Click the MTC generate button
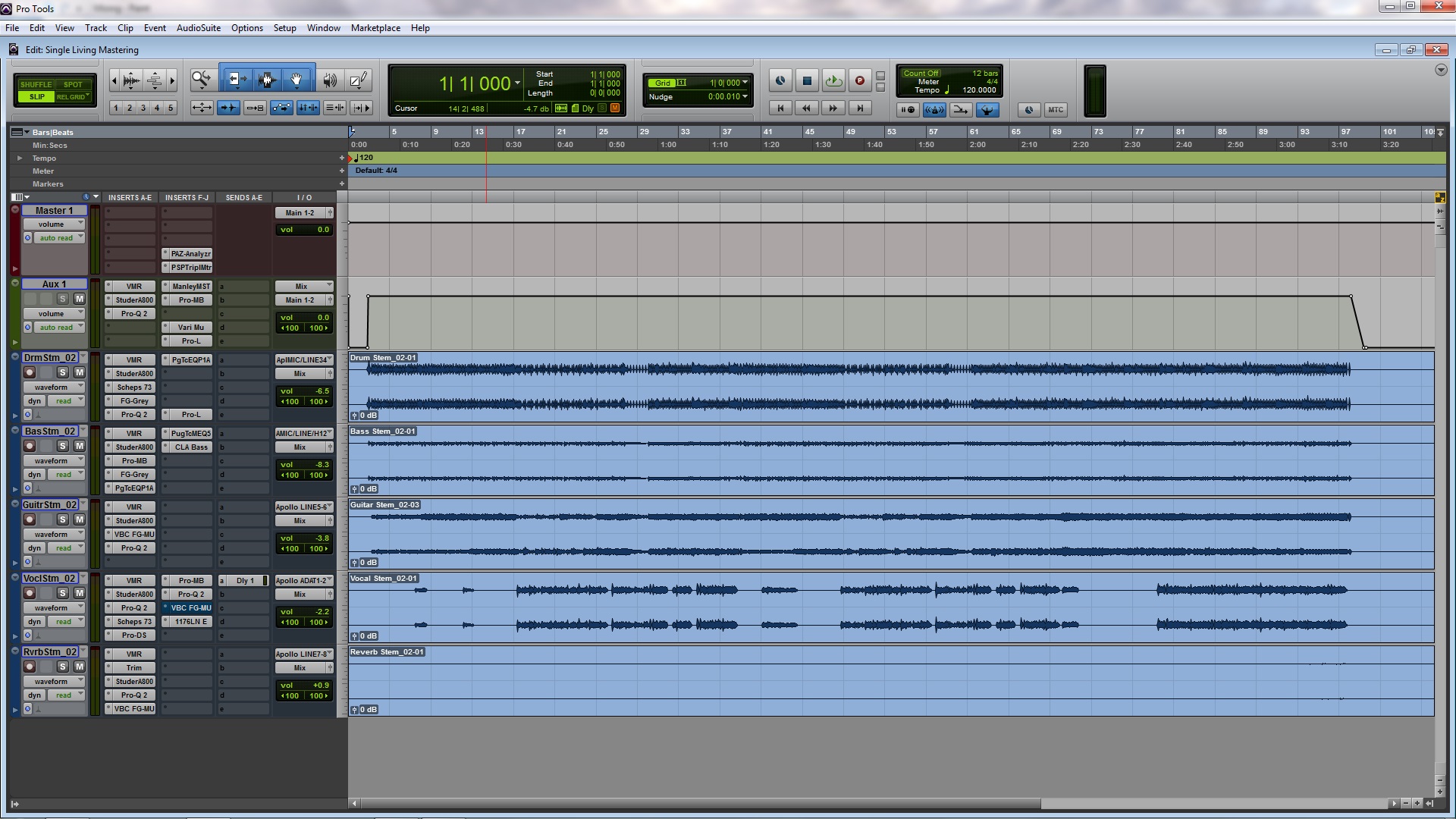The image size is (1456, 819). [1056, 110]
